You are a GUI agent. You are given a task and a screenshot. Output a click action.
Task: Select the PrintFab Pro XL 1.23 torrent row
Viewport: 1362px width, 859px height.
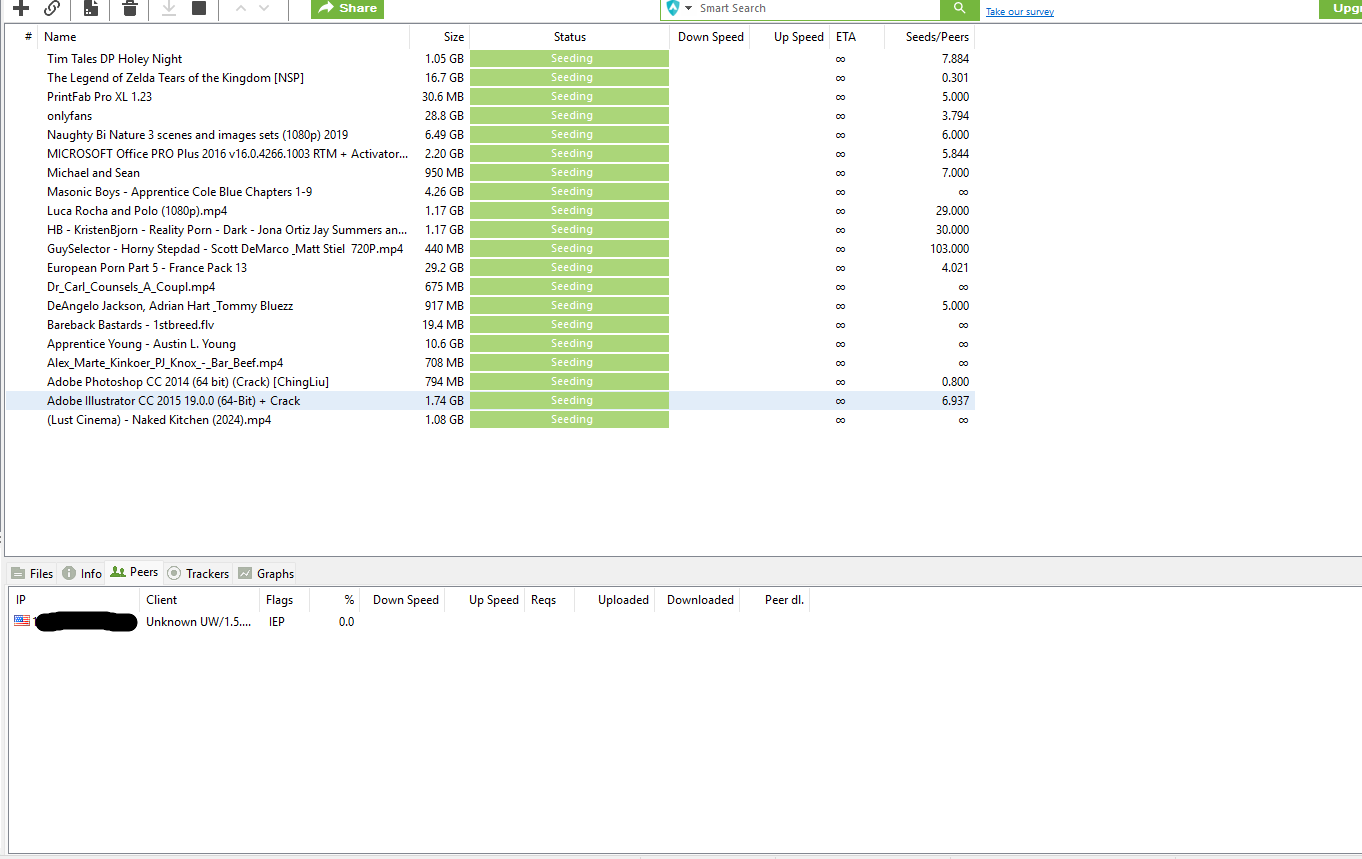pos(100,97)
